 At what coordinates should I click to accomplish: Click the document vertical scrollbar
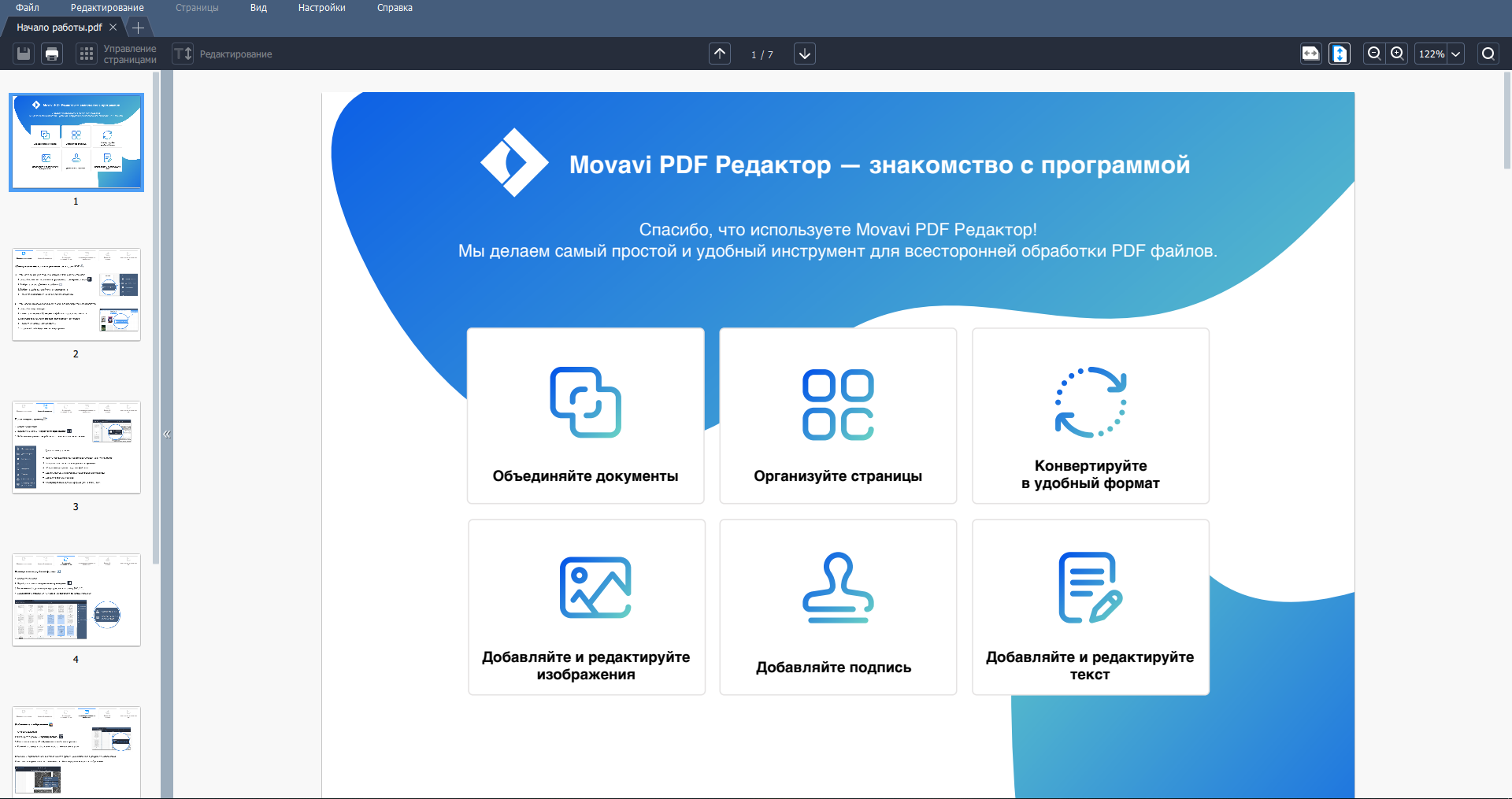1507,120
